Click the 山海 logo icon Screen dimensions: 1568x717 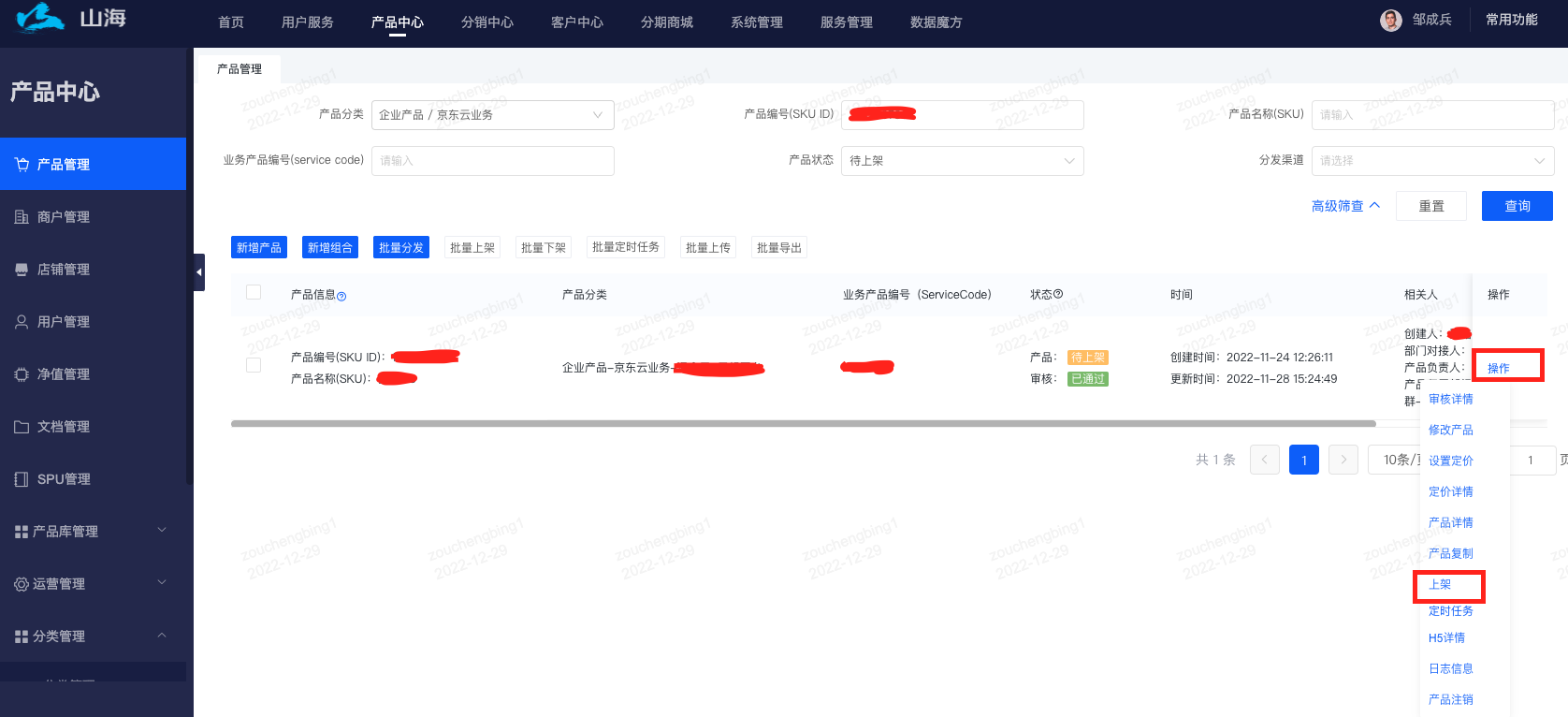tap(39, 17)
